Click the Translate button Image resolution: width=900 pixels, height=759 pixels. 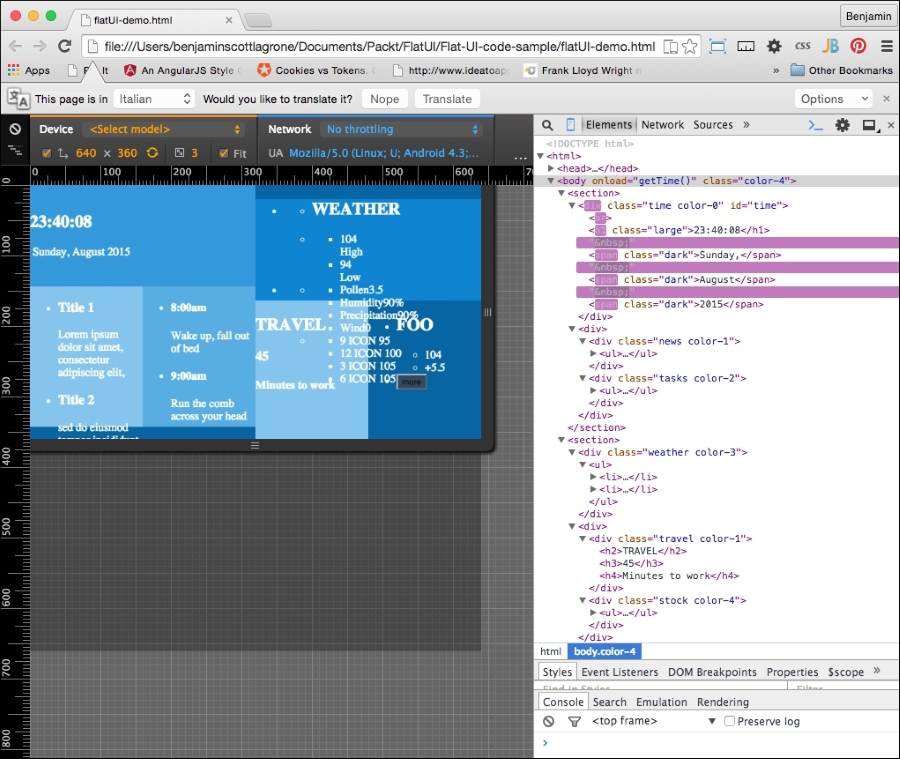coord(446,99)
